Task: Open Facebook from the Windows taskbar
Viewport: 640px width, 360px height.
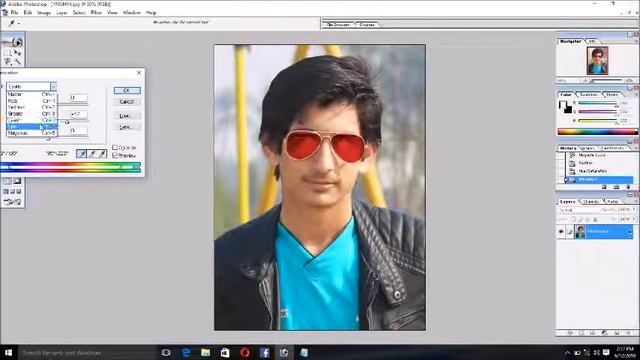Action: [264, 352]
